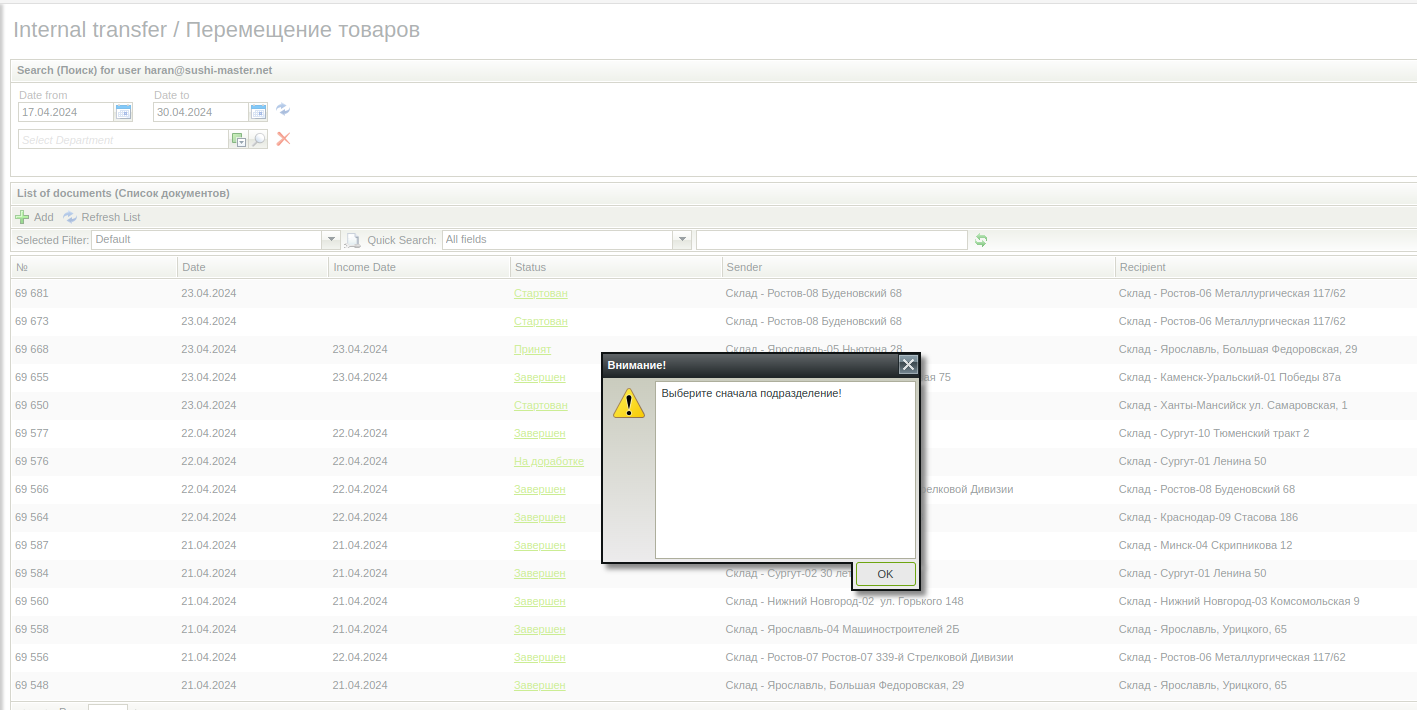
Task: Sort by the Date column header
Action: 253,267
